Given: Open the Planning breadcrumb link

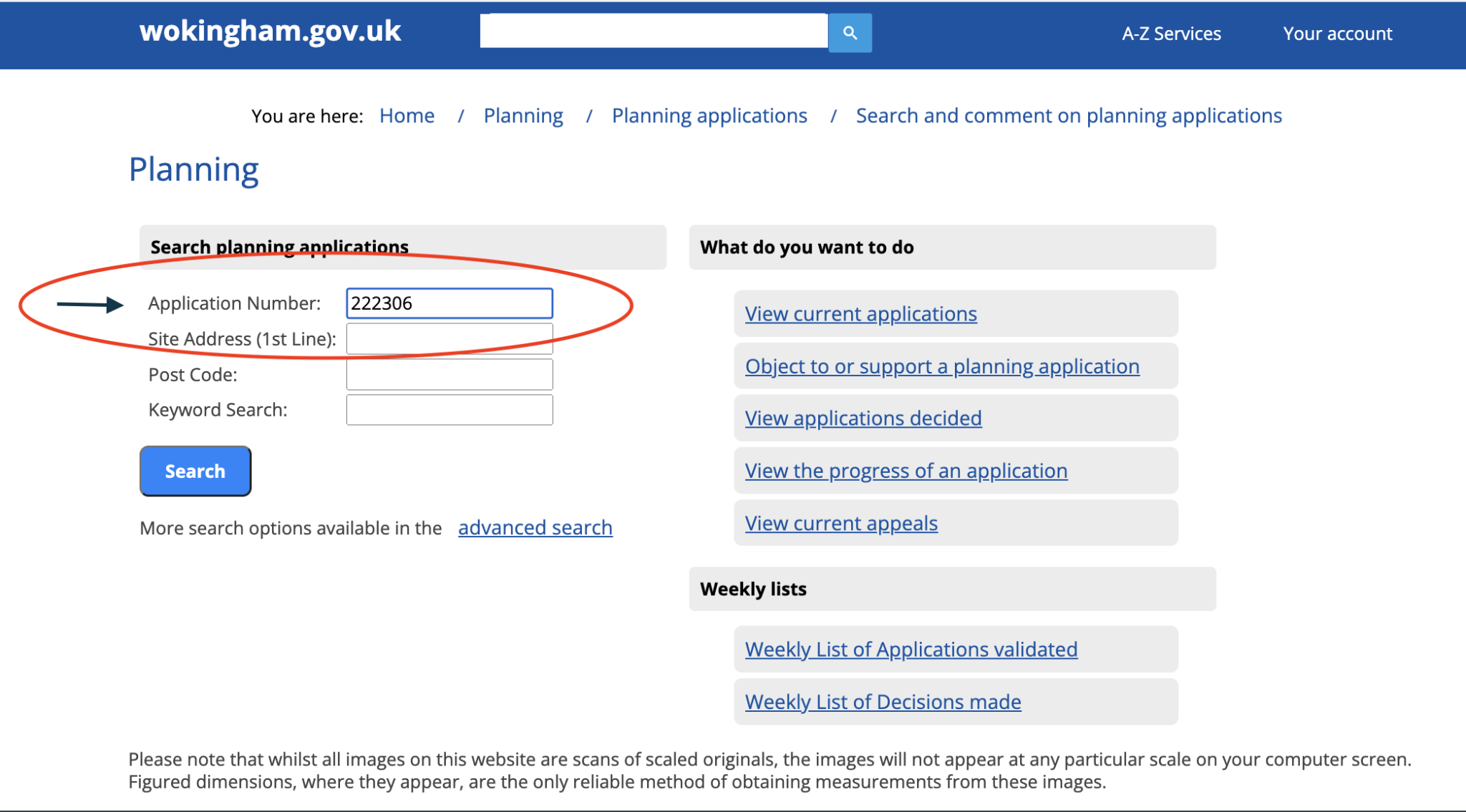Looking at the screenshot, I should click(523, 116).
